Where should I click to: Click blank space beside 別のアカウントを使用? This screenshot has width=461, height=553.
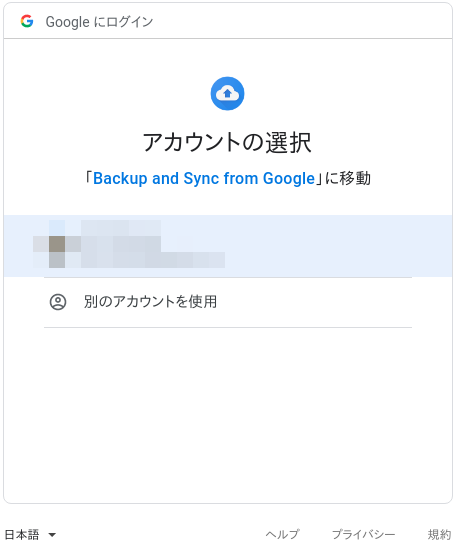314,302
